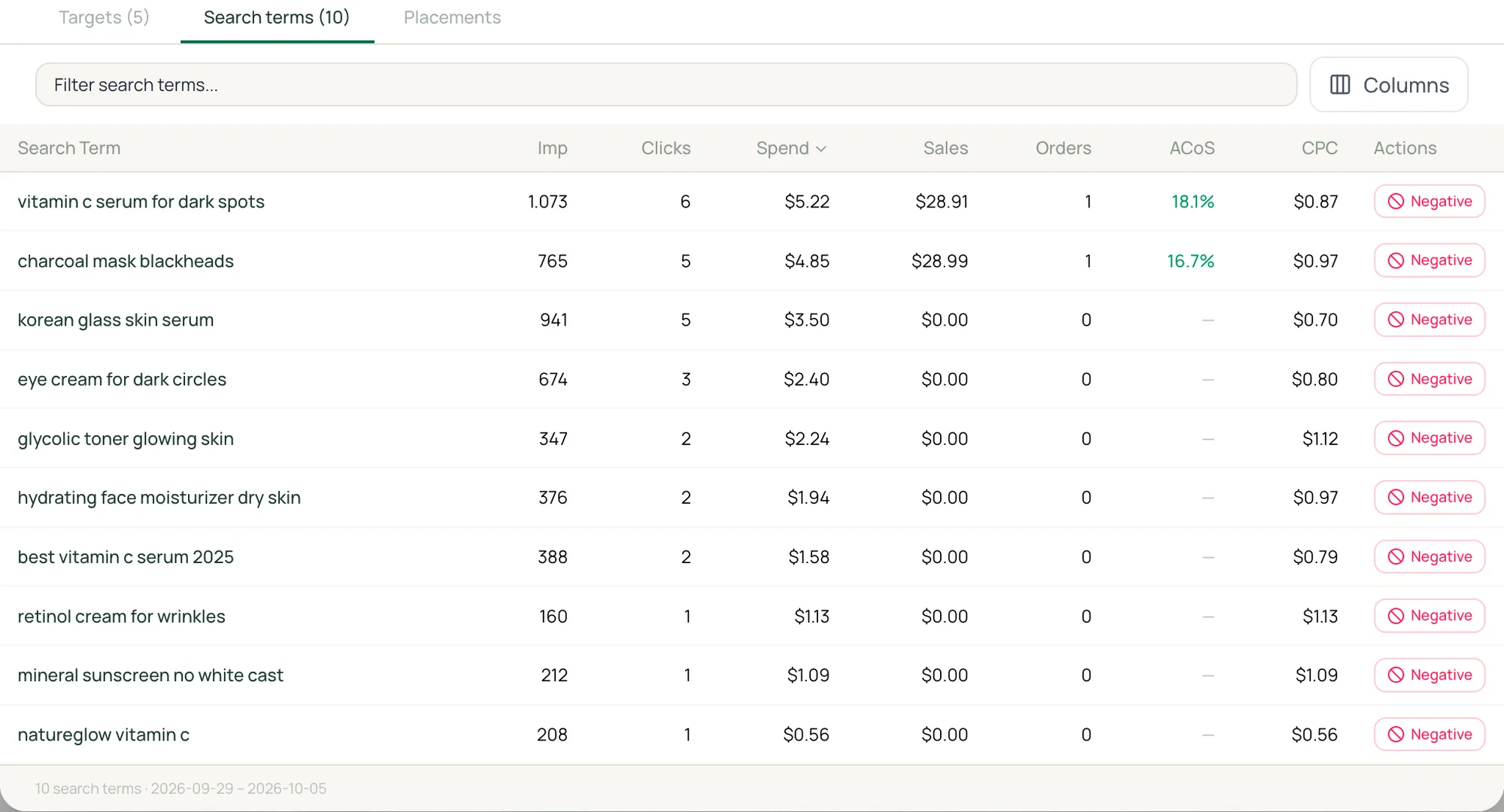Select search term charcoal mask blackheads

pos(126,261)
